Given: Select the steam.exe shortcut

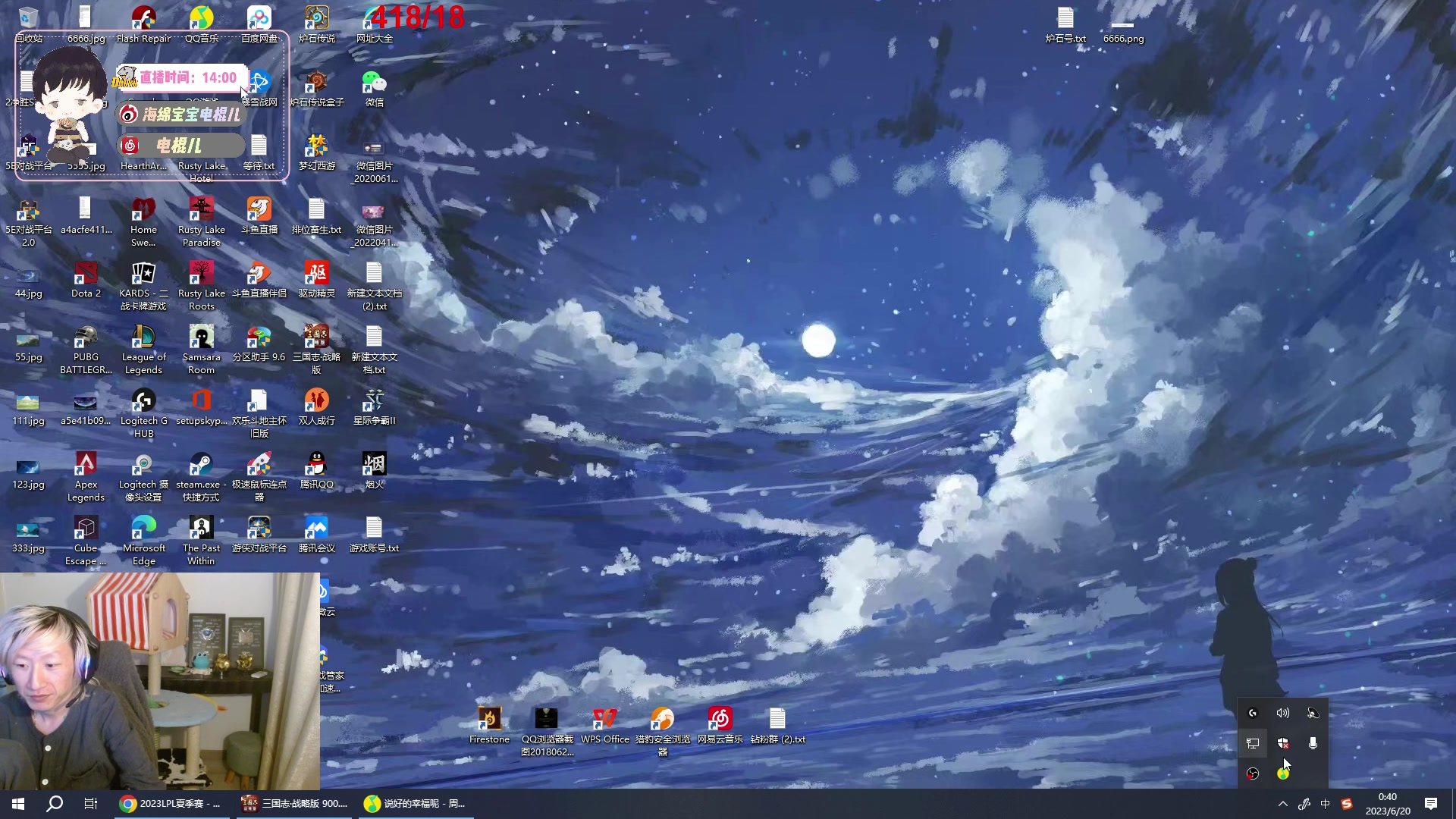Looking at the screenshot, I should point(202,477).
